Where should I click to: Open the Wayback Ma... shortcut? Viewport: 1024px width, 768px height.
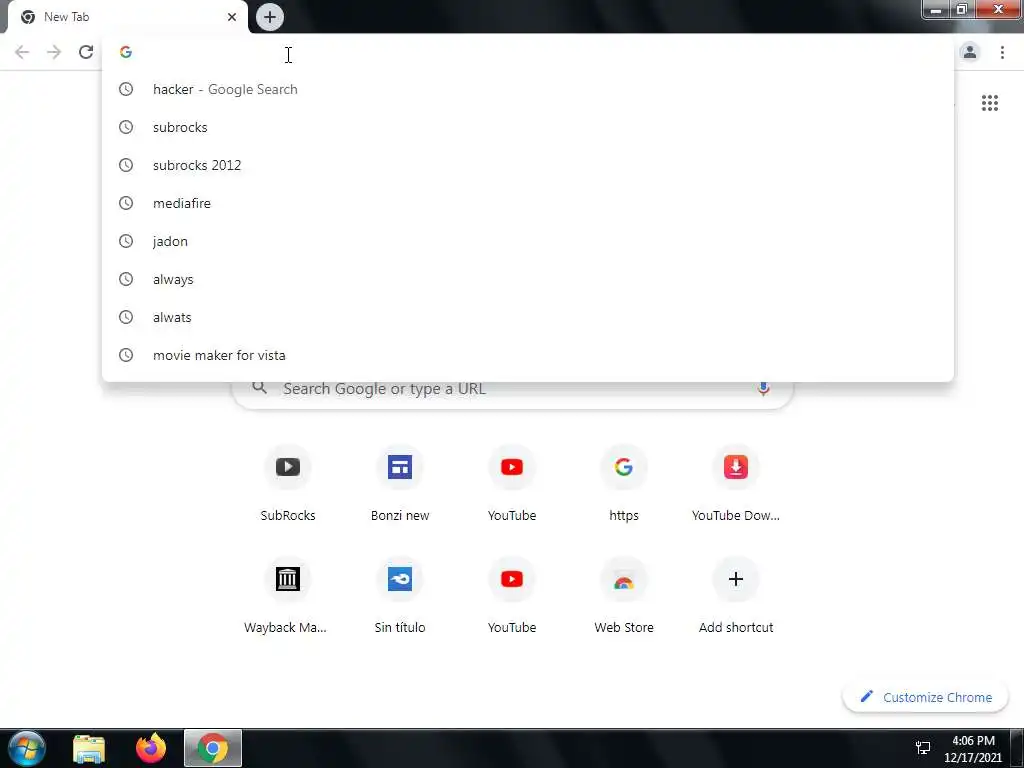coord(288,596)
